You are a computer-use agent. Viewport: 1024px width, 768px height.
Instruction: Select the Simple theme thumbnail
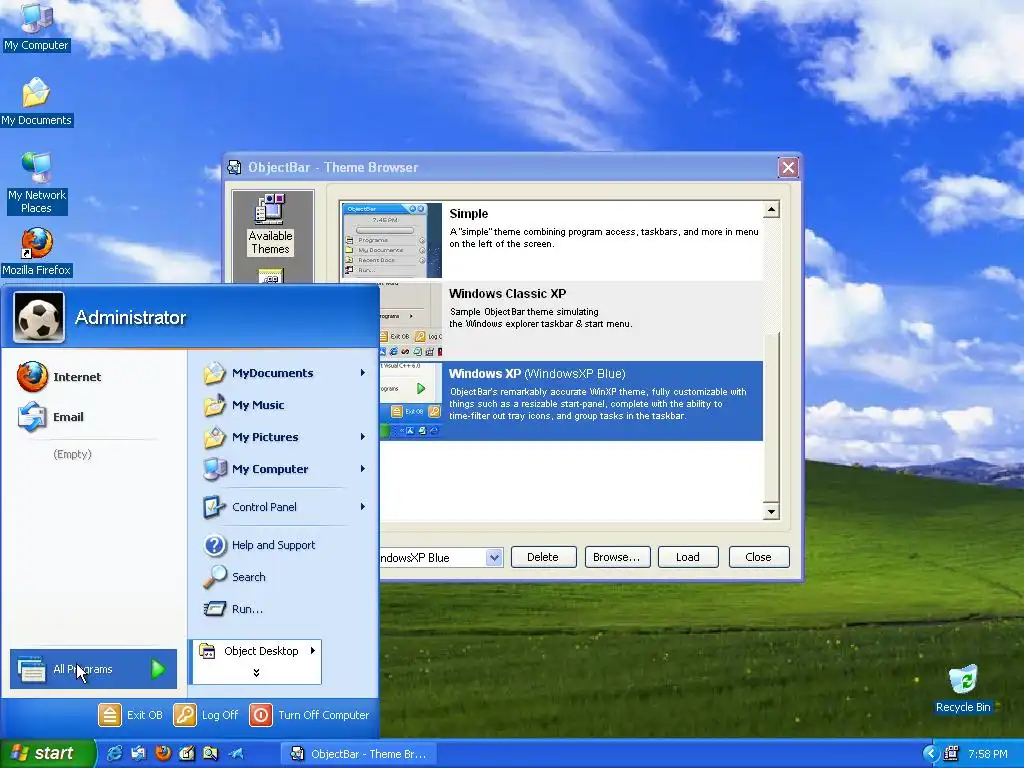[391, 240]
